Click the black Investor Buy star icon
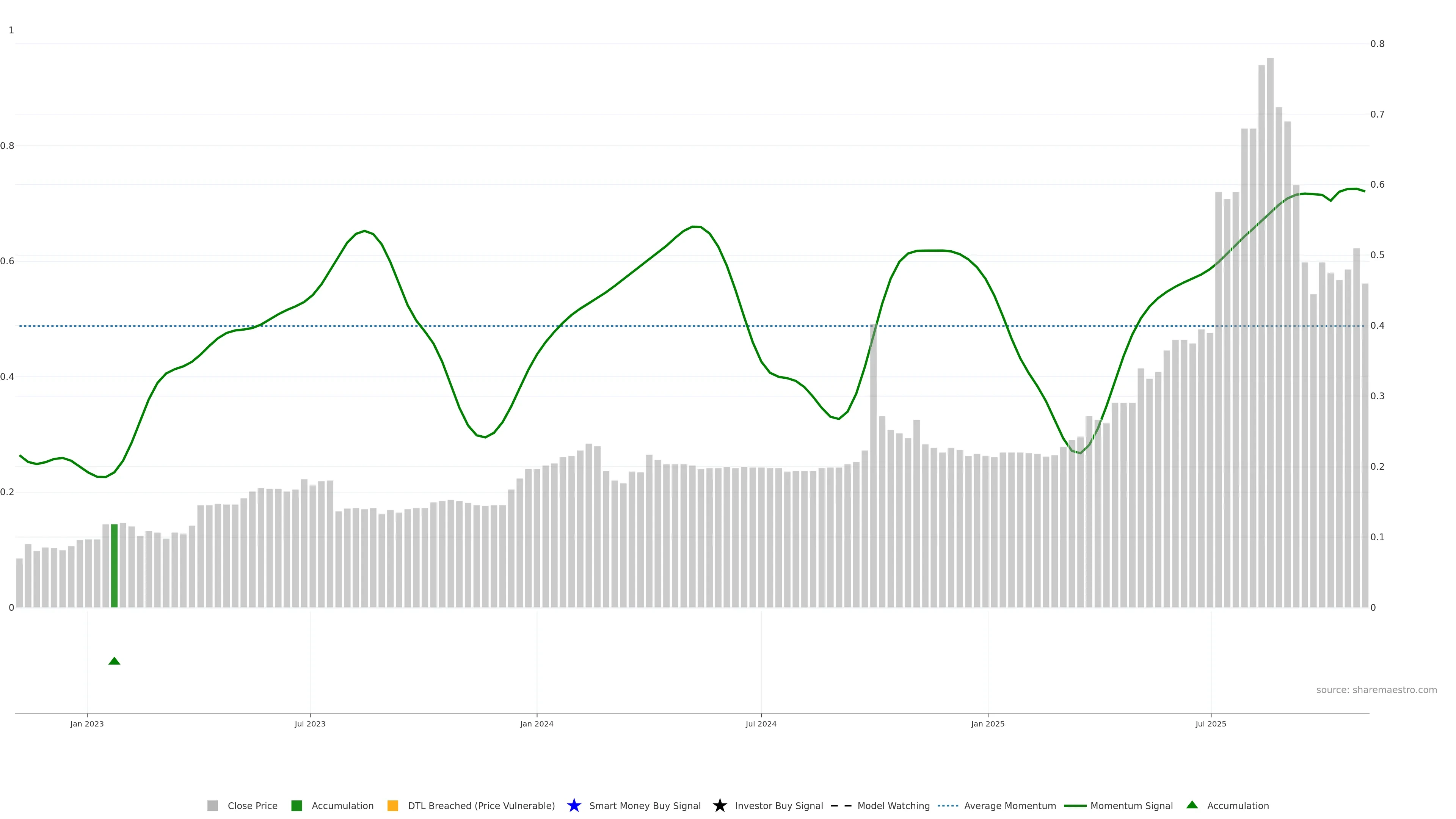 click(x=720, y=805)
